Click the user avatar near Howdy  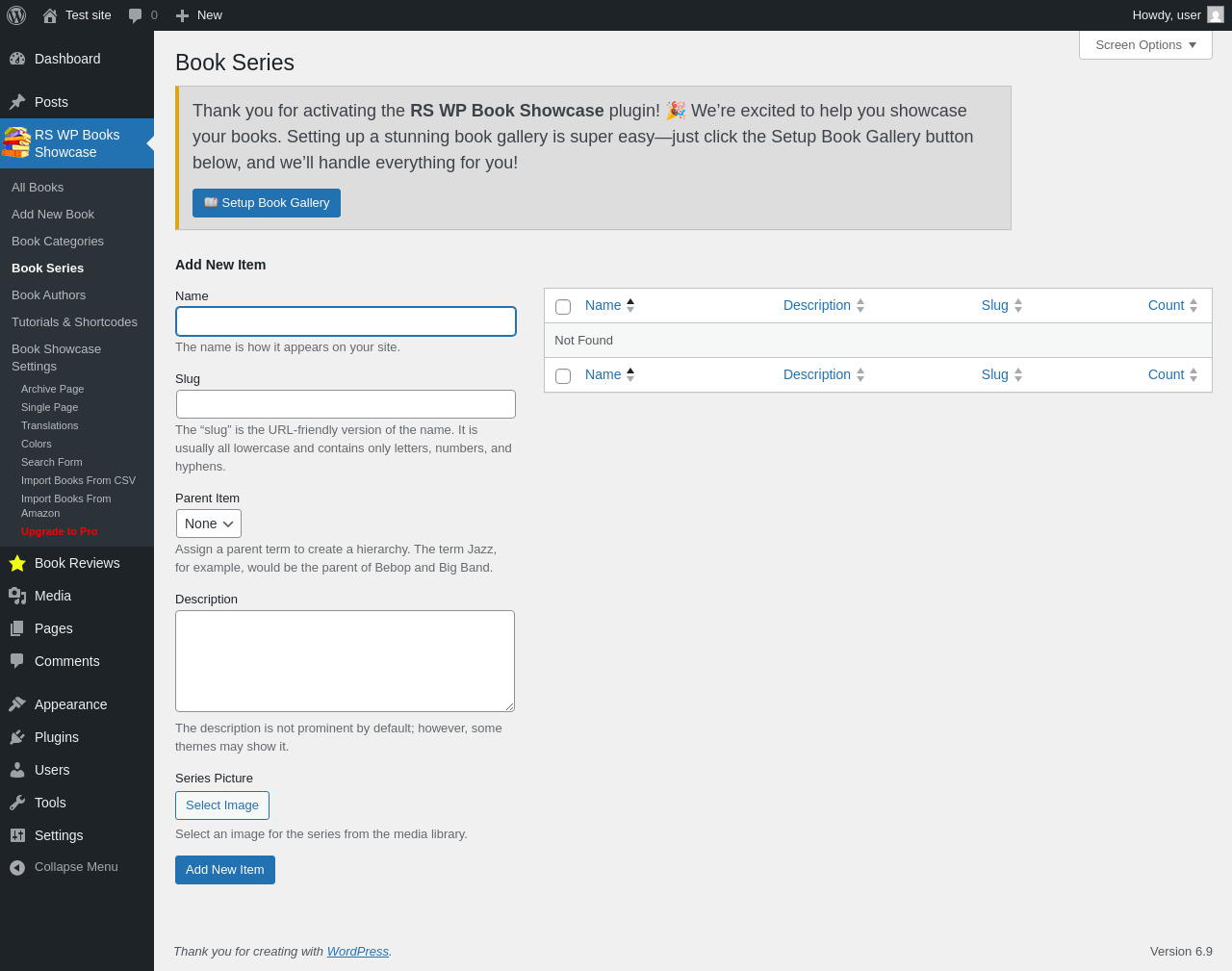(x=1216, y=14)
